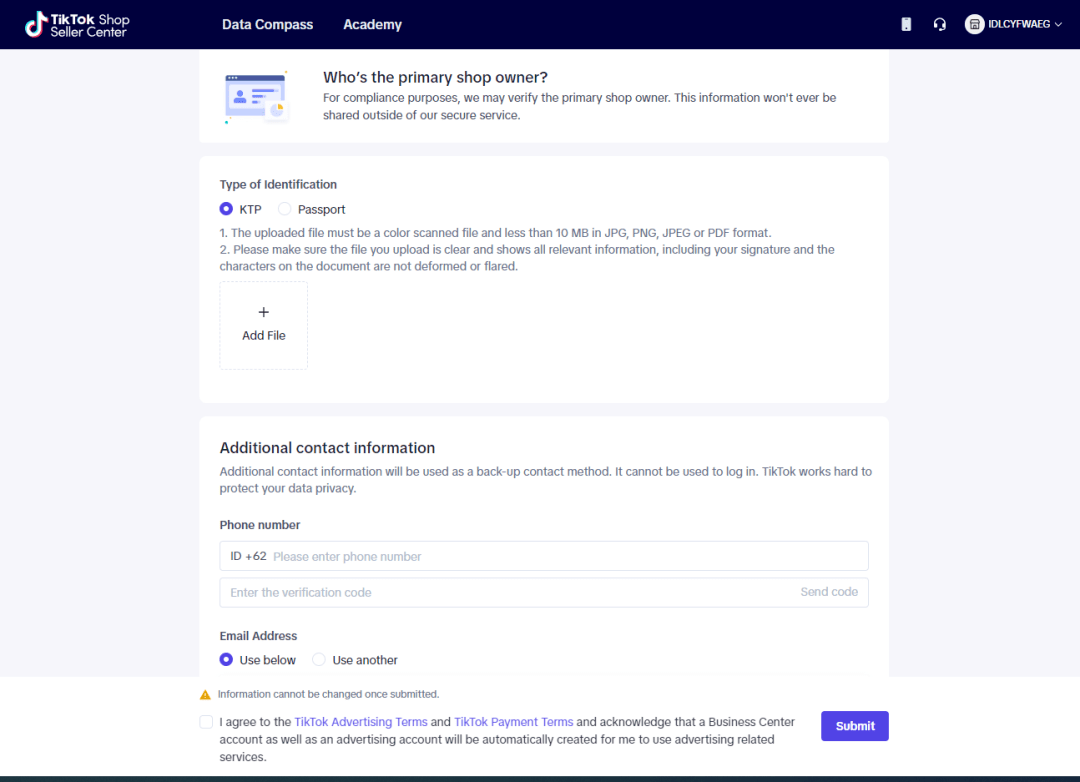Click the shop avatar icon in header
Image resolution: width=1080 pixels, height=782 pixels.
(x=974, y=25)
